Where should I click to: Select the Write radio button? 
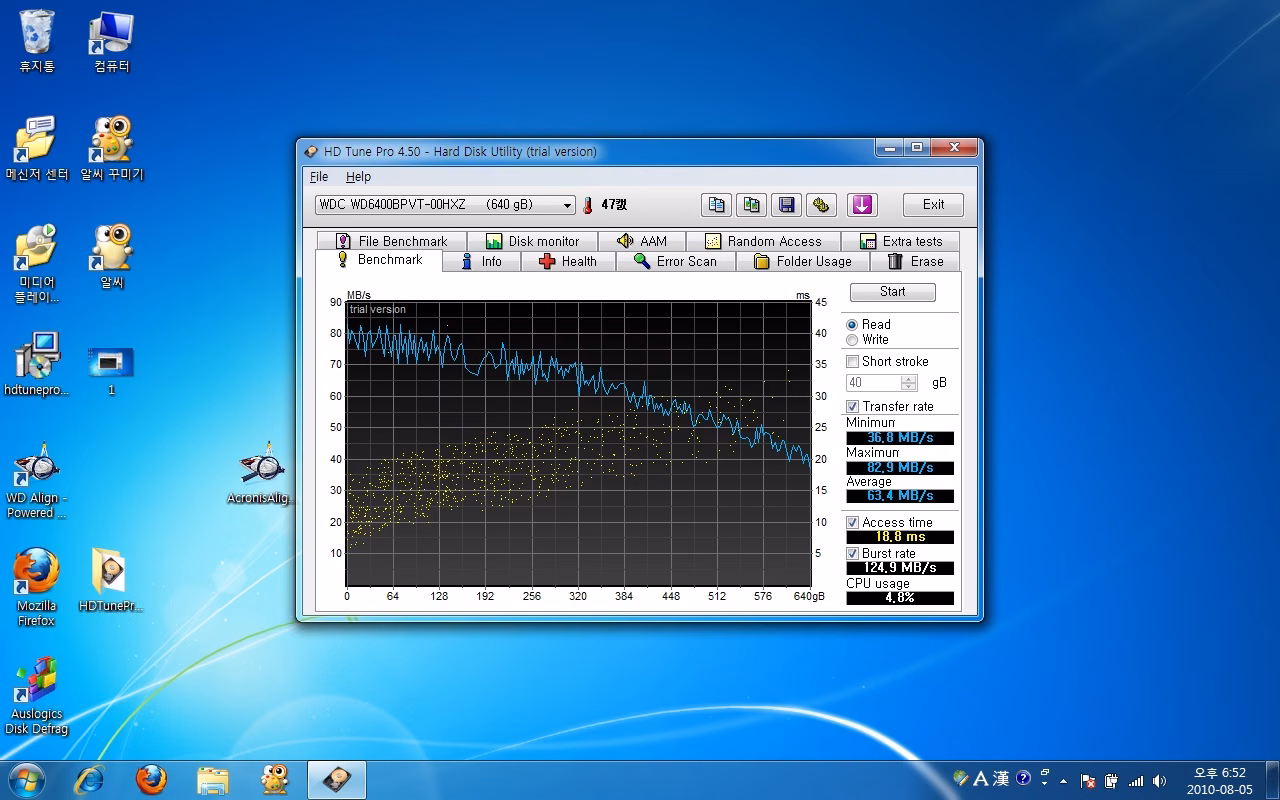click(x=852, y=340)
